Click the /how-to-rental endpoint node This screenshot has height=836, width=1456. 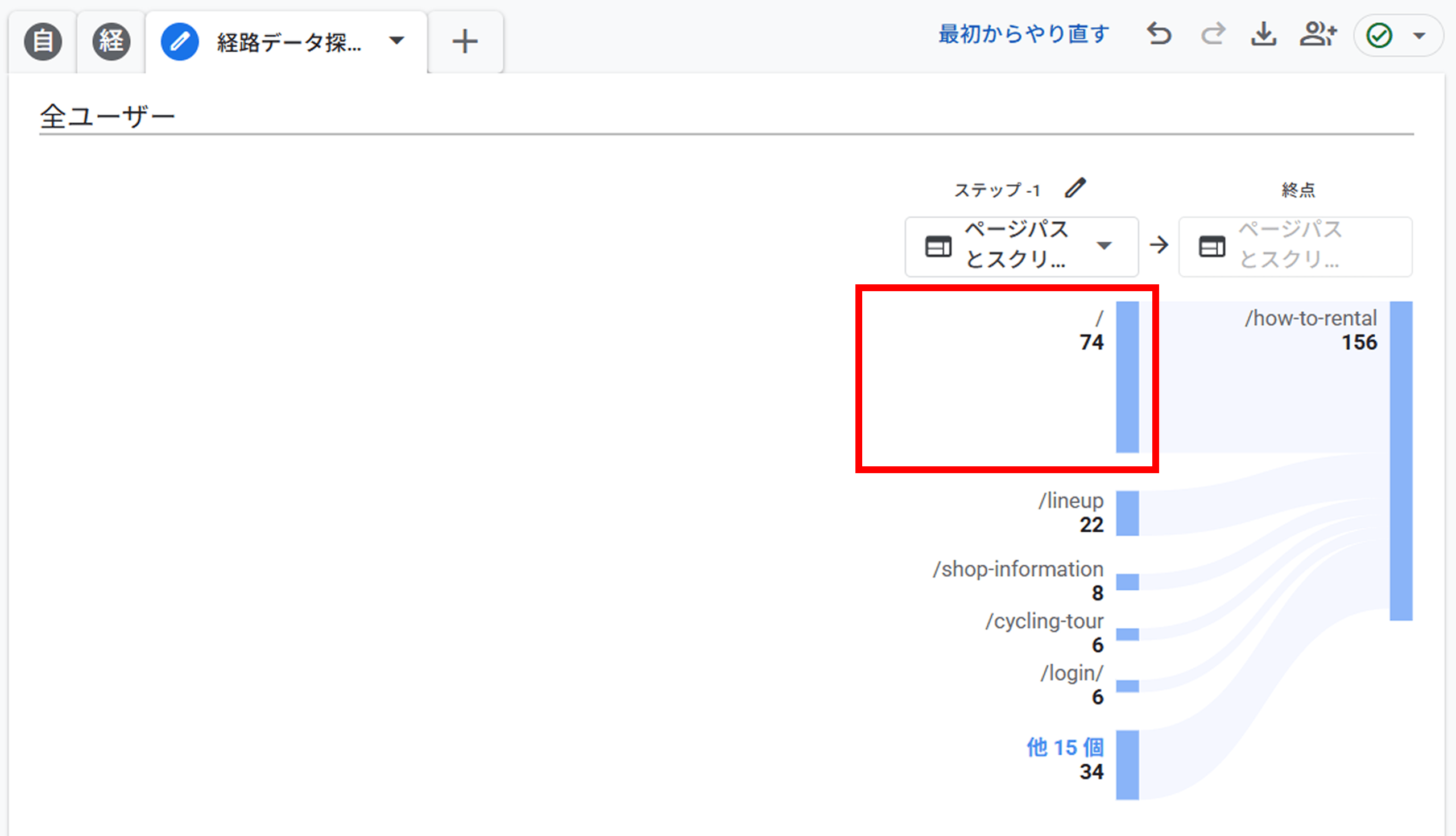(x=1401, y=461)
